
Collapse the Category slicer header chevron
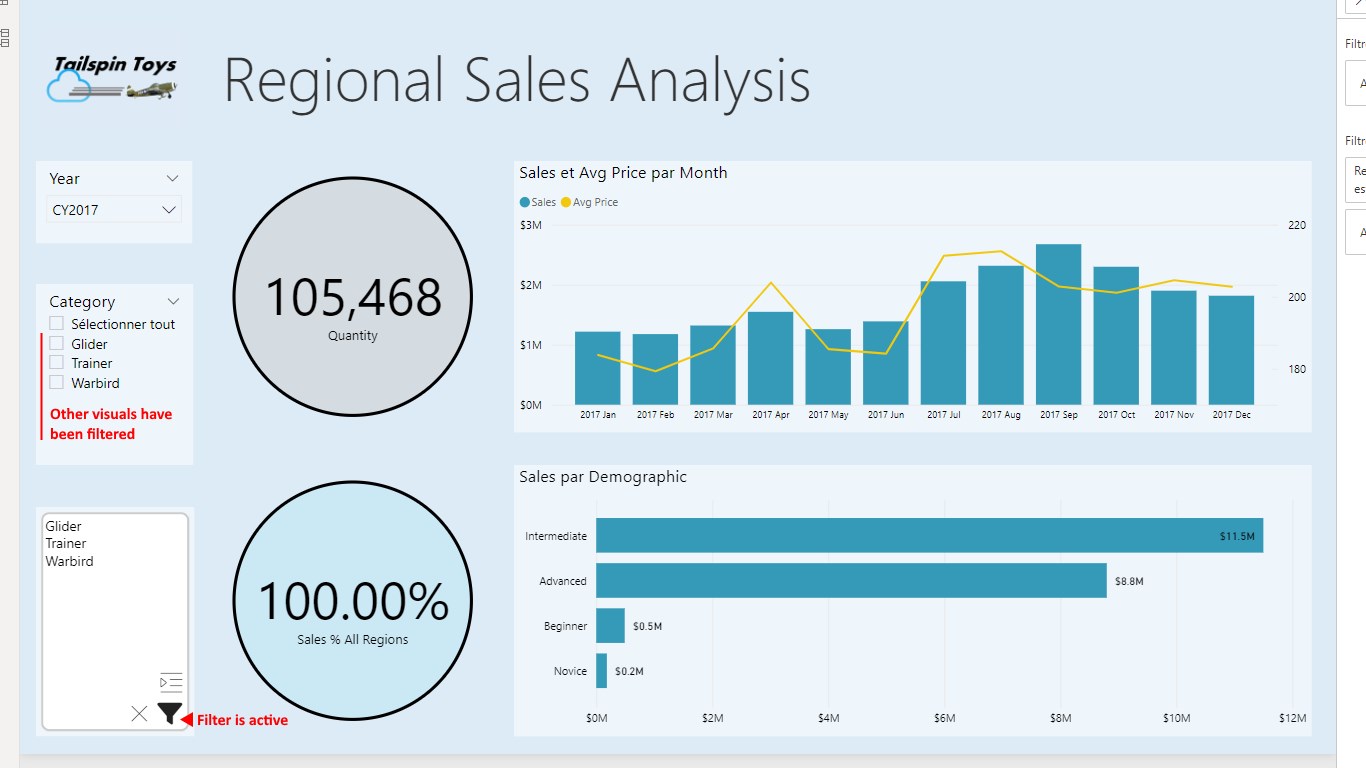click(x=173, y=301)
